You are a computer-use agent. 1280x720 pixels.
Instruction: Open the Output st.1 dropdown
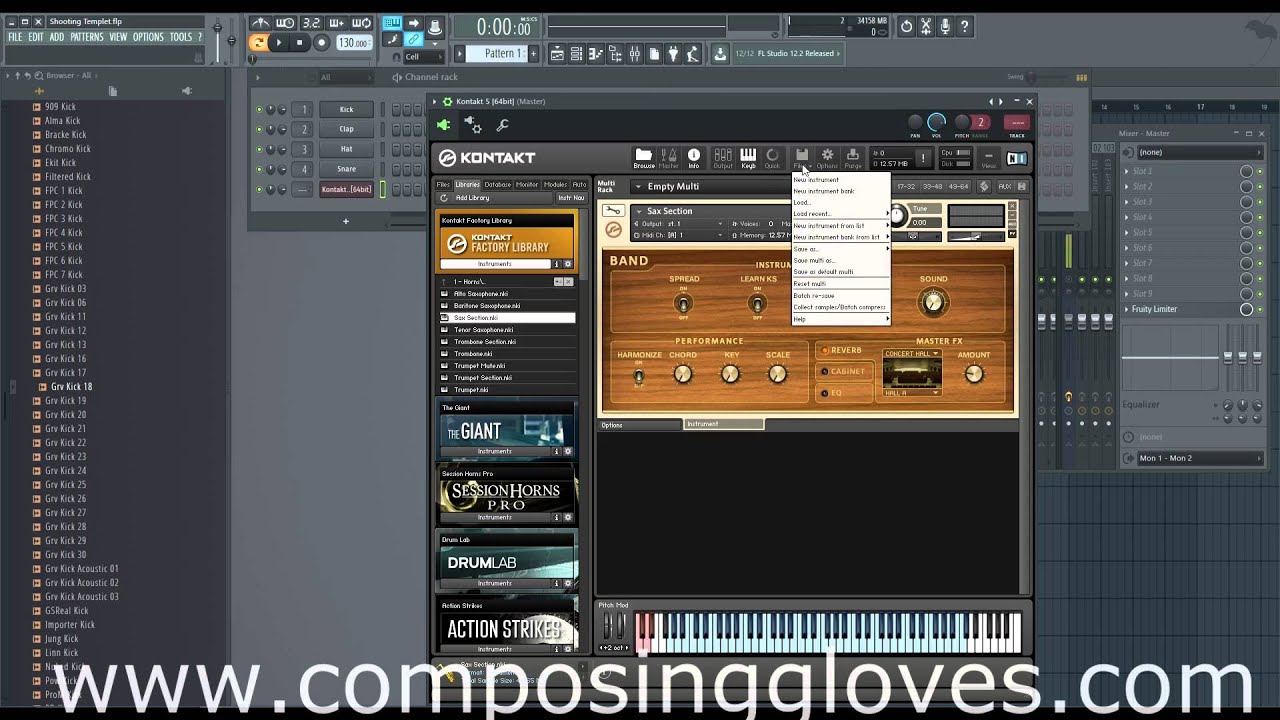[678, 224]
